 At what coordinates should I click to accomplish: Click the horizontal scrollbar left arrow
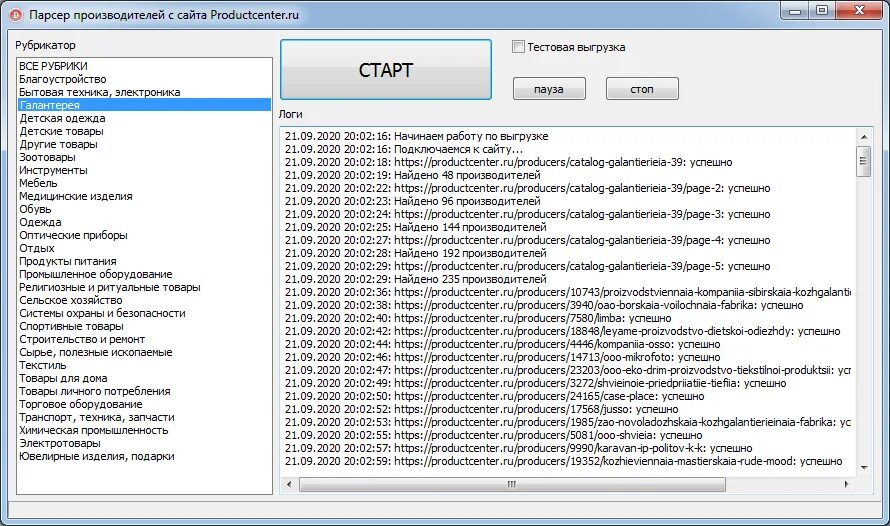289,485
